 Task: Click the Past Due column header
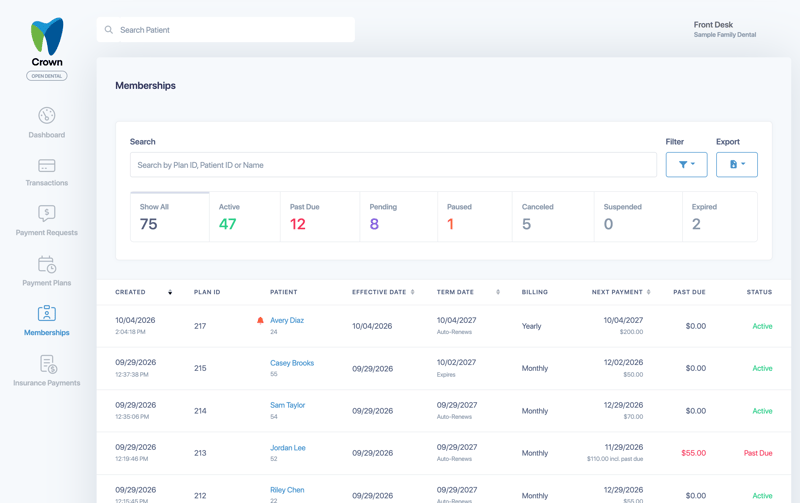pos(689,292)
